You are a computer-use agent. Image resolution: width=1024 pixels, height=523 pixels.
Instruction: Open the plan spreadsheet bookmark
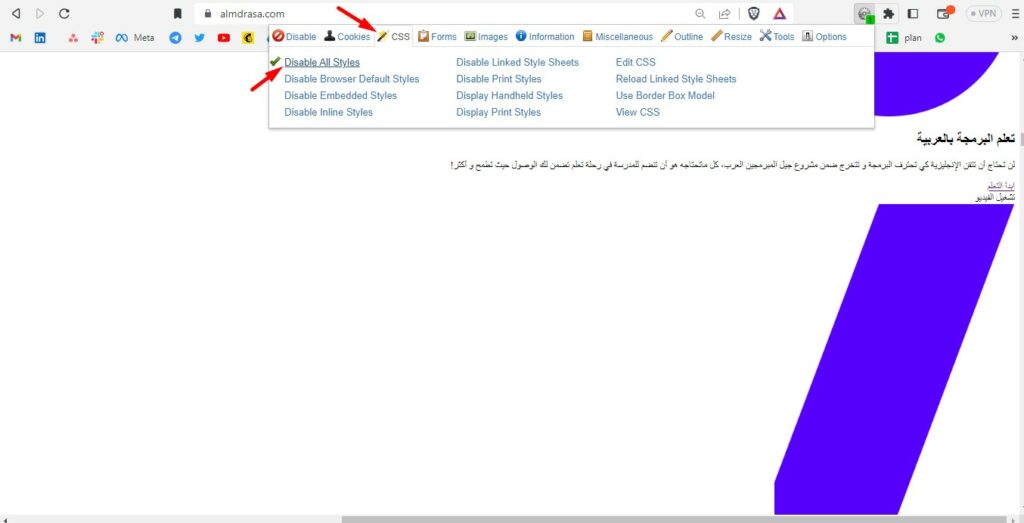click(x=904, y=38)
